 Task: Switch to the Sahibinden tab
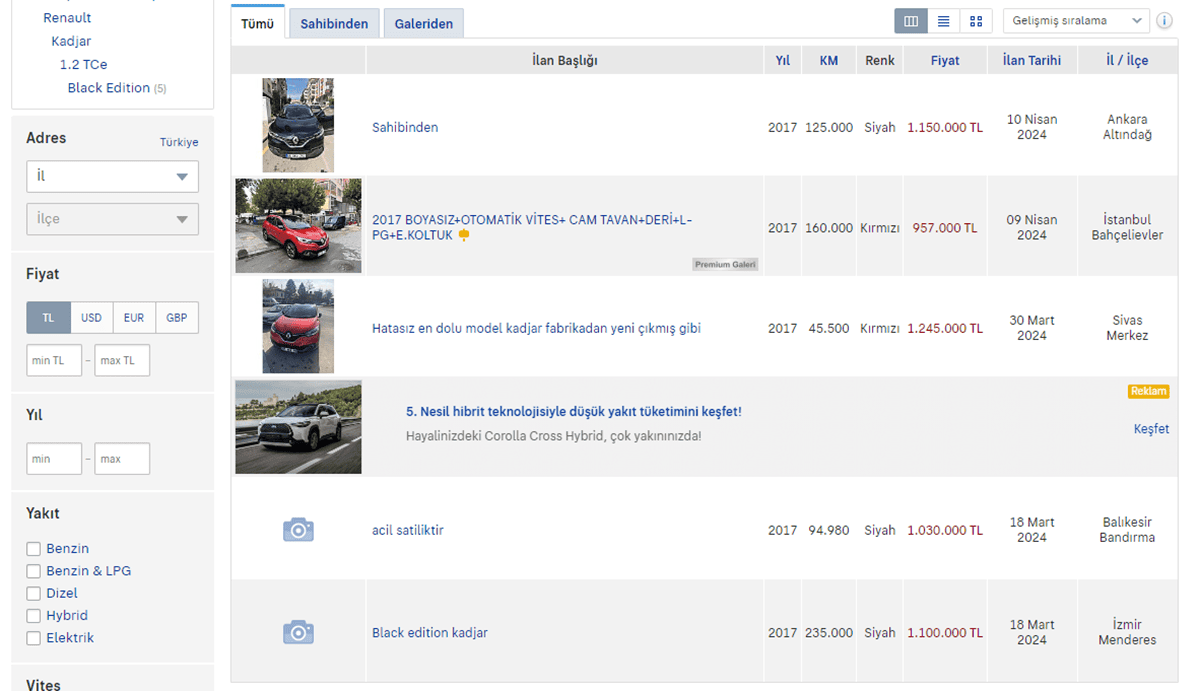pyautogui.click(x=334, y=24)
